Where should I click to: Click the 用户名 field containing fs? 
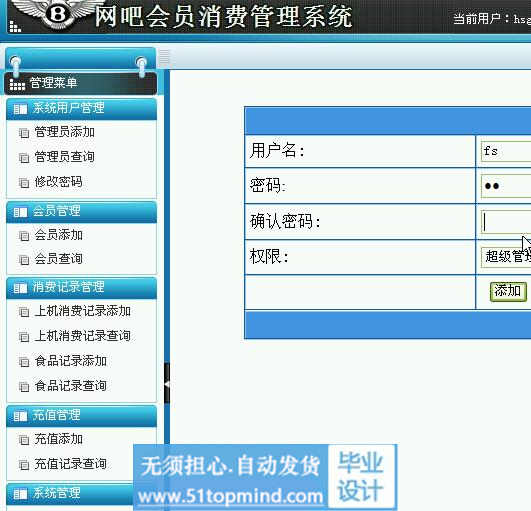point(506,151)
